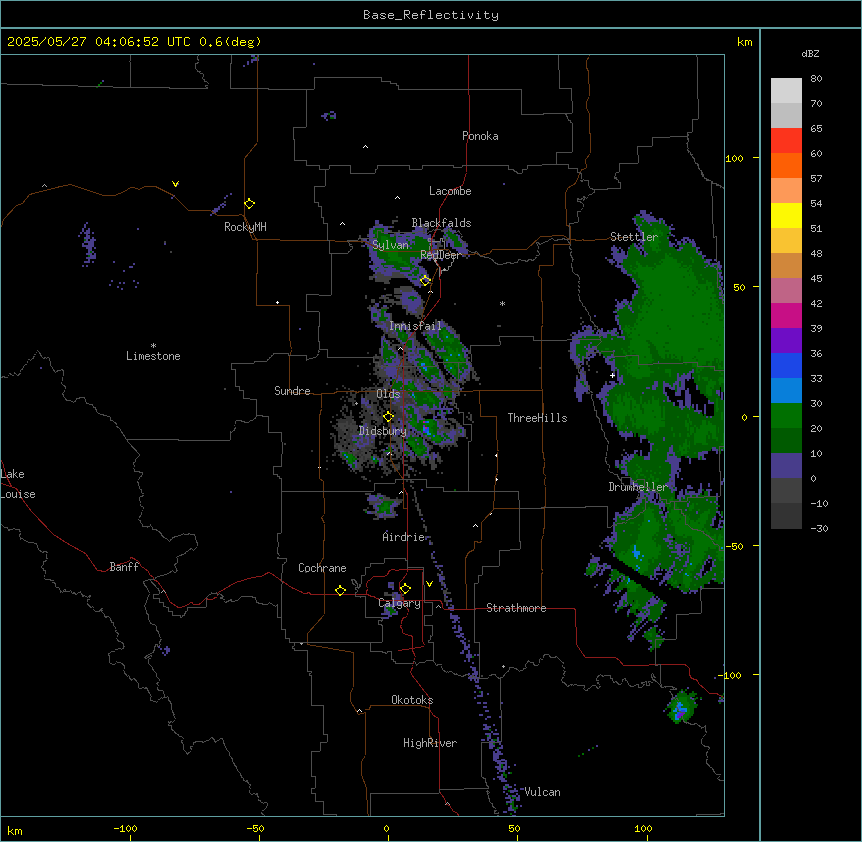862x842 pixels.
Task: Click the magenta swatch in dBZ legend
Action: 786,315
